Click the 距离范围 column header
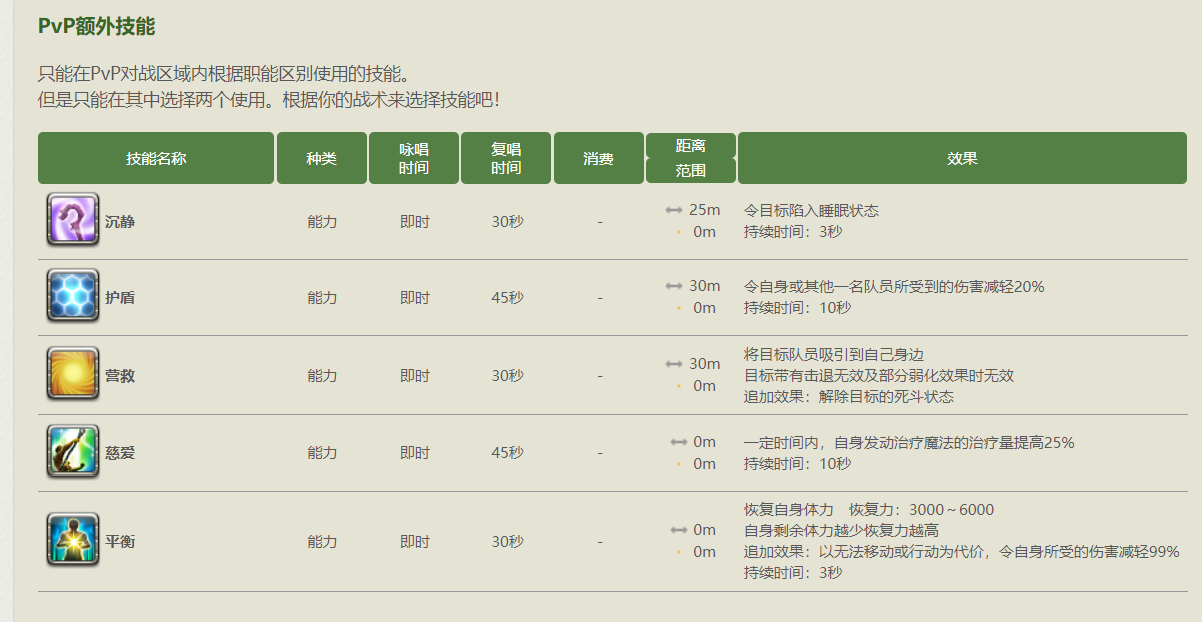 point(691,158)
